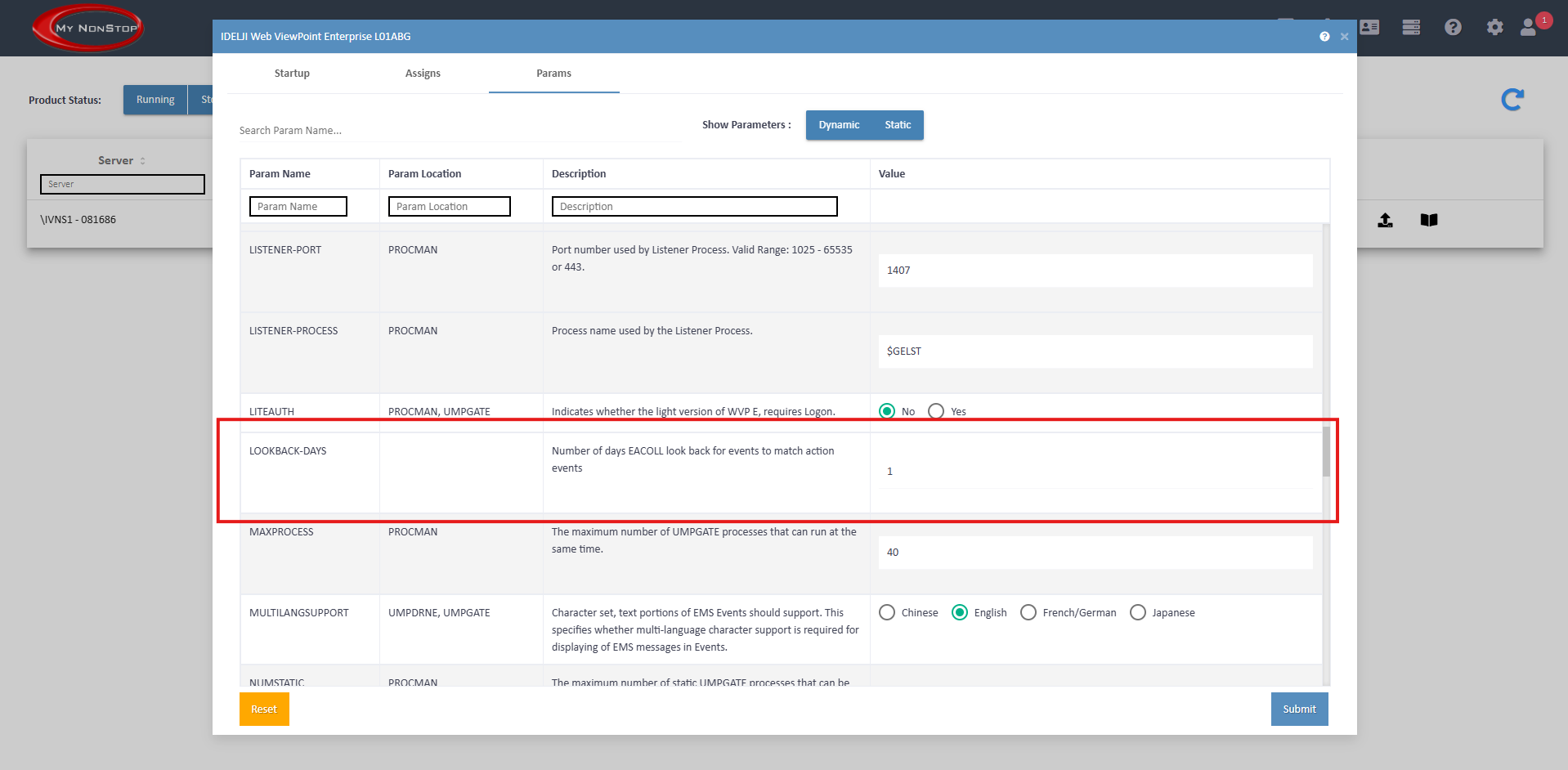This screenshot has width=1568, height=770.
Task: Choose Japanese language radio option
Action: 1137,612
